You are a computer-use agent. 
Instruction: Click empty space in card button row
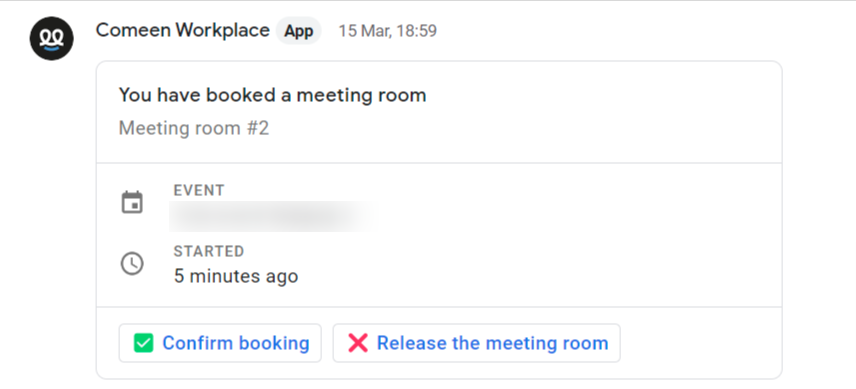[699, 343]
